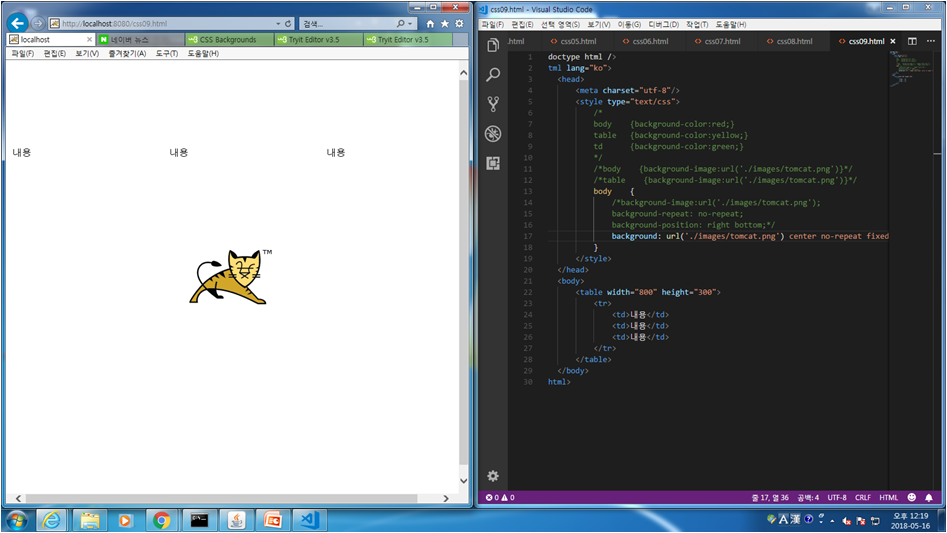
Task: Select the 네이버 뉴스 browser tab
Action: coord(140,39)
